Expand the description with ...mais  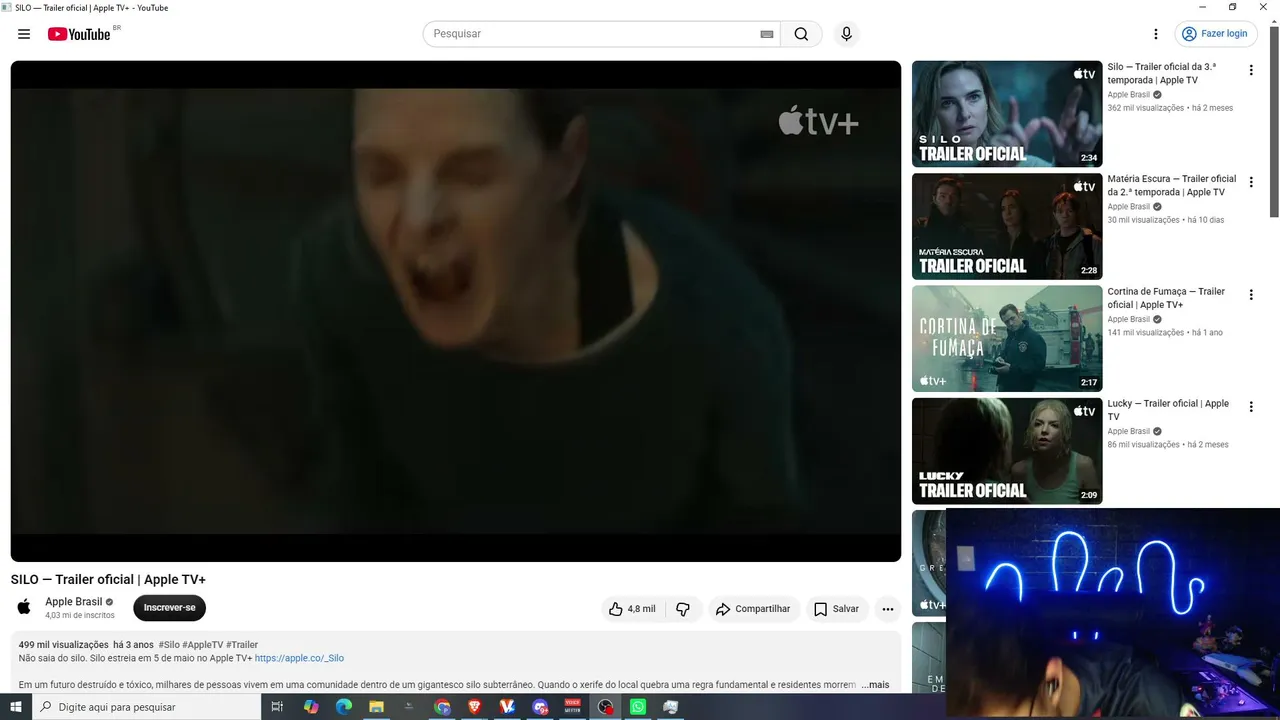pos(875,685)
